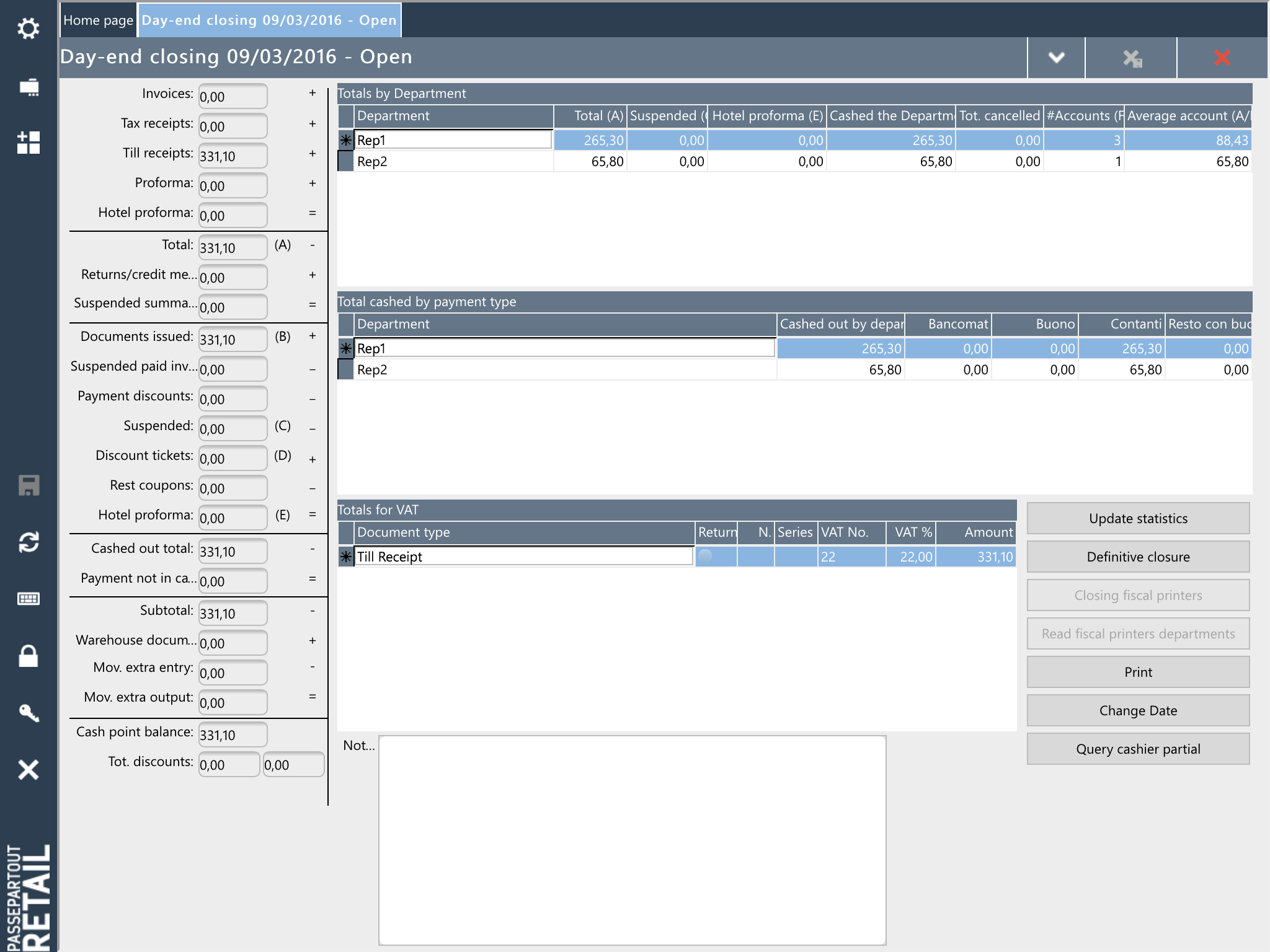Click the Buono column header
Screen dimensions: 1270x952
[1035, 324]
